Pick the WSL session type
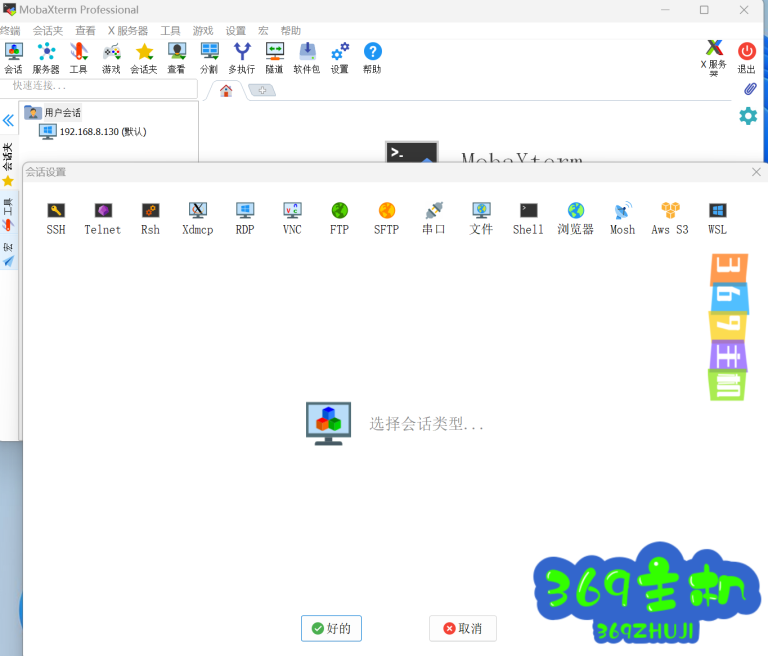768x656 pixels. [x=718, y=219]
